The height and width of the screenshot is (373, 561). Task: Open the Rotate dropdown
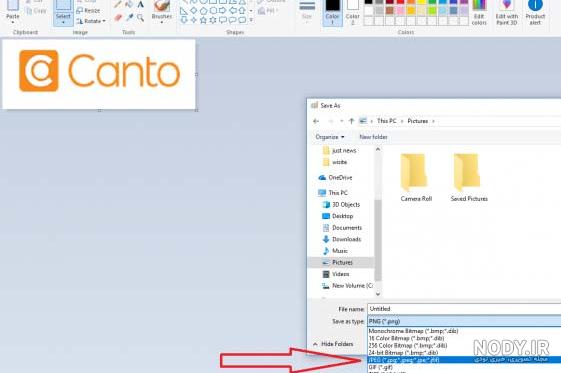point(91,21)
